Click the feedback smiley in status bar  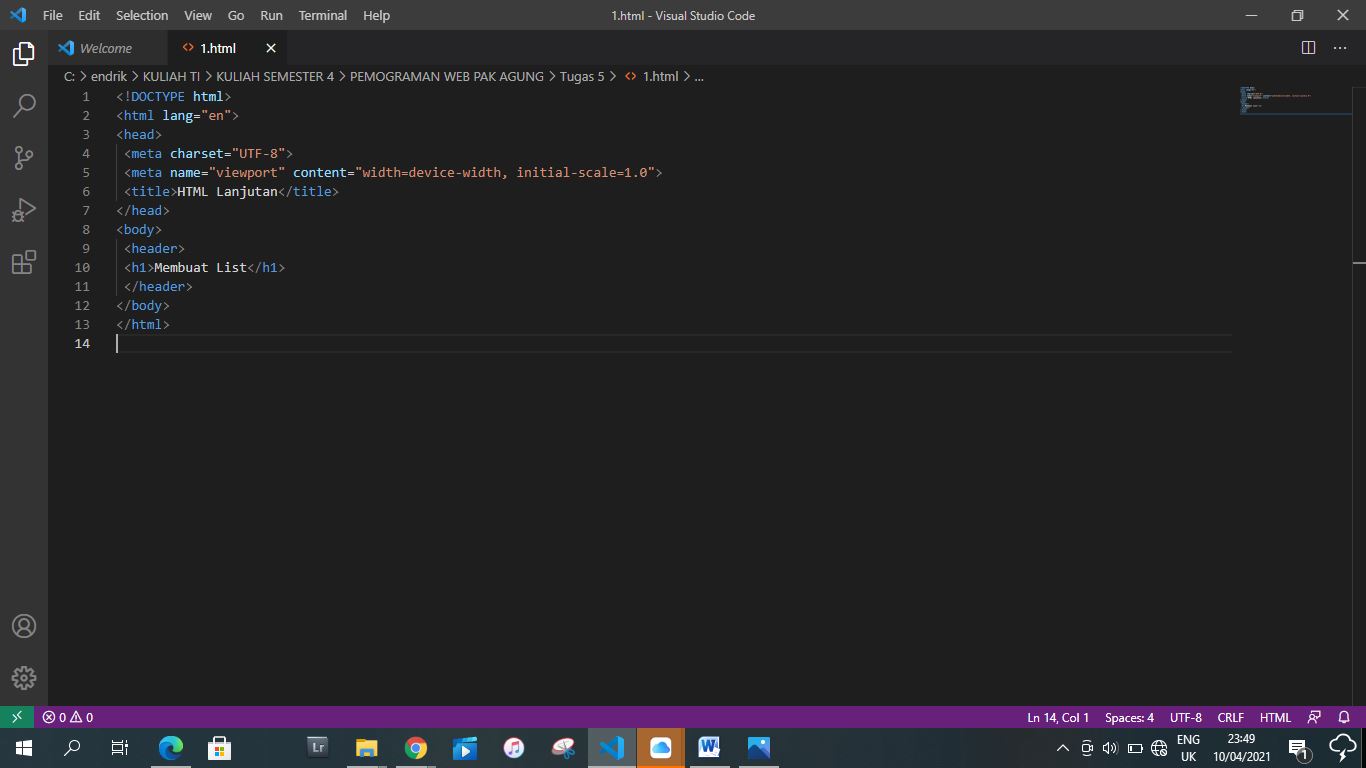[x=1314, y=717]
